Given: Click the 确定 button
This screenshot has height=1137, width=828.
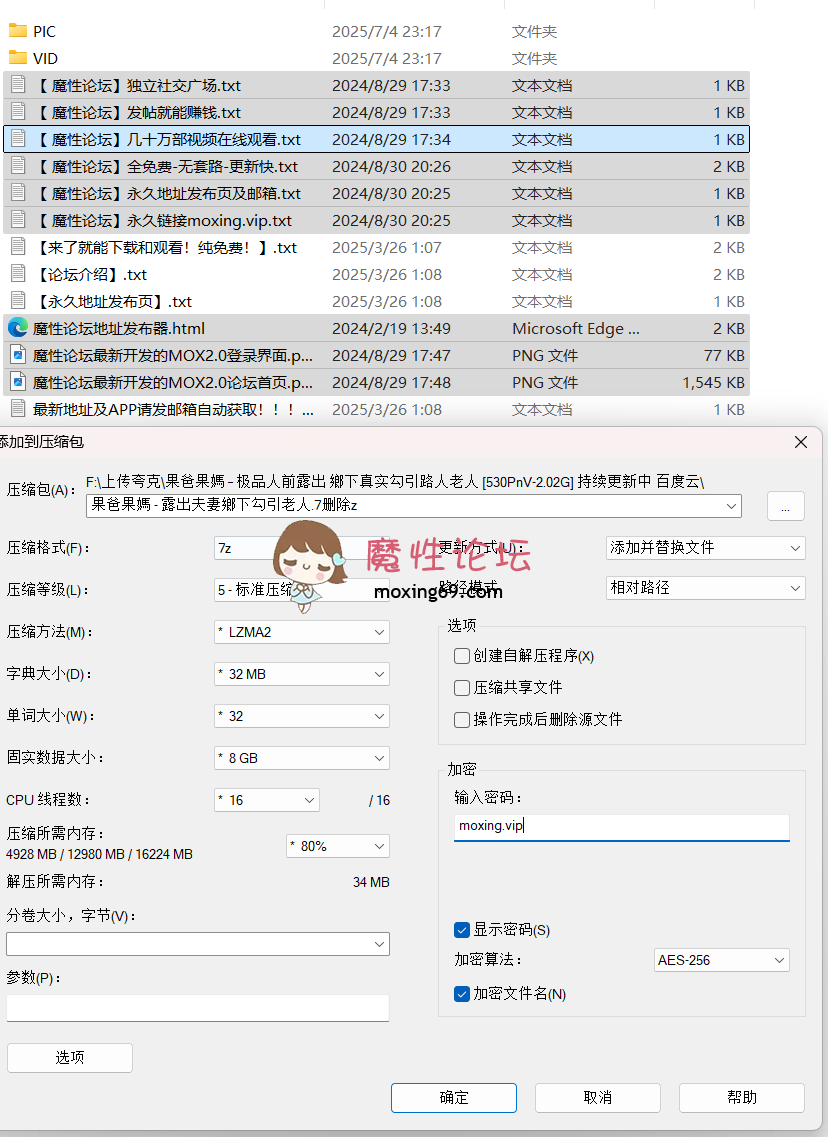Looking at the screenshot, I should click(x=454, y=1097).
